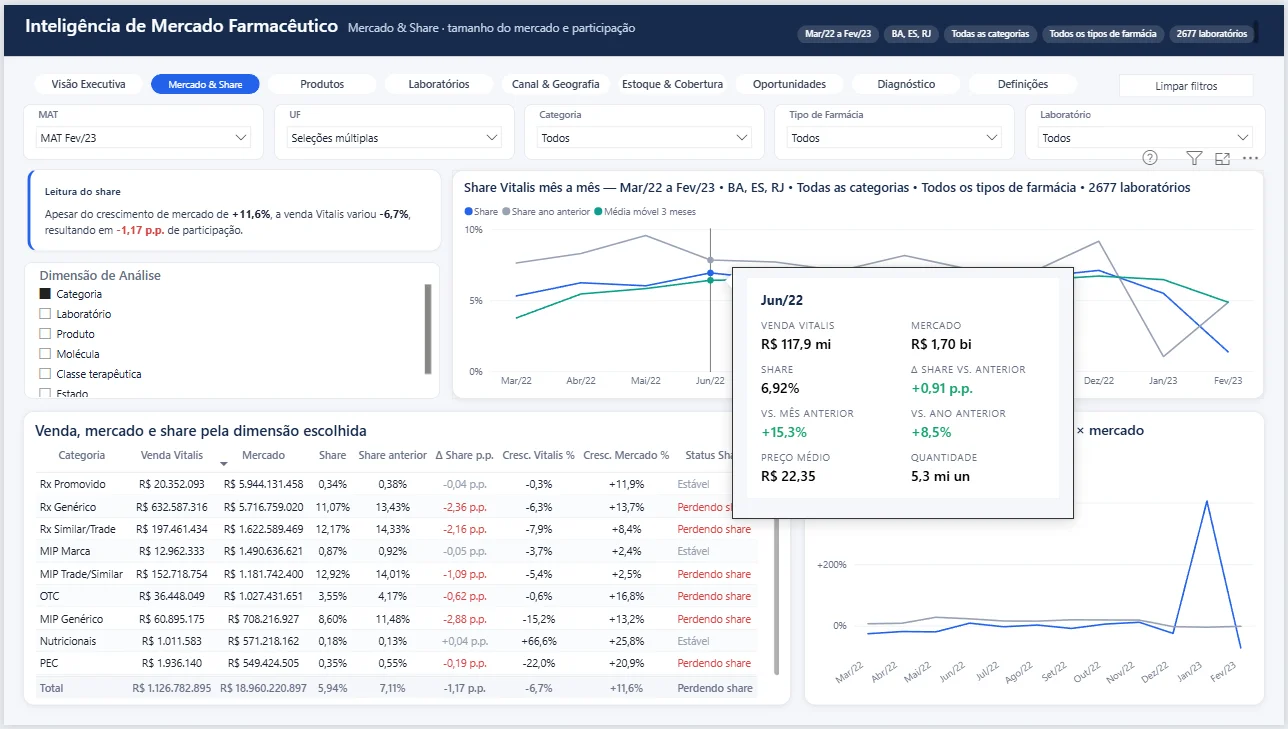1288x729 pixels.
Task: Open the chart's more options ellipsis
Action: (x=1250, y=158)
